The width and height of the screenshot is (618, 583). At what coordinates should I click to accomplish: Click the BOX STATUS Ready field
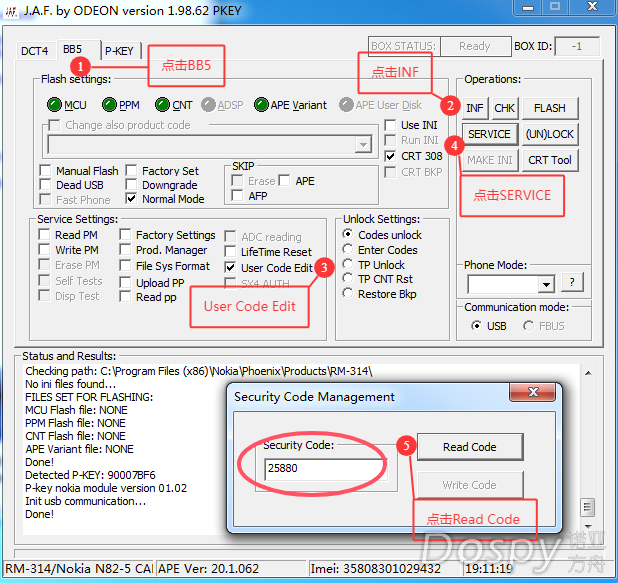[475, 46]
